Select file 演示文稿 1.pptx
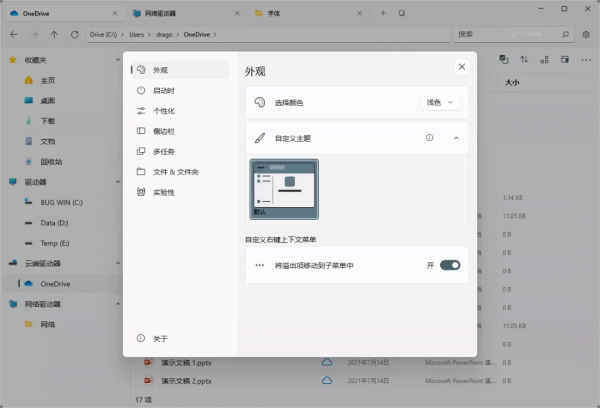Image resolution: width=600 pixels, height=408 pixels. 186,362
